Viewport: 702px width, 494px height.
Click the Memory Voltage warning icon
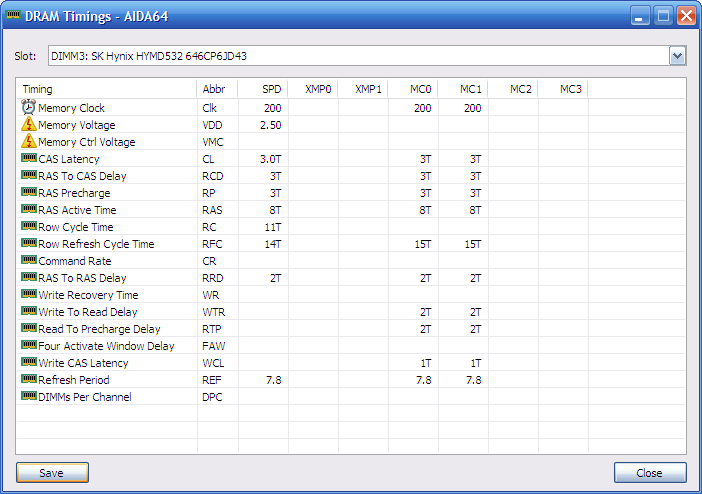pyautogui.click(x=28, y=125)
